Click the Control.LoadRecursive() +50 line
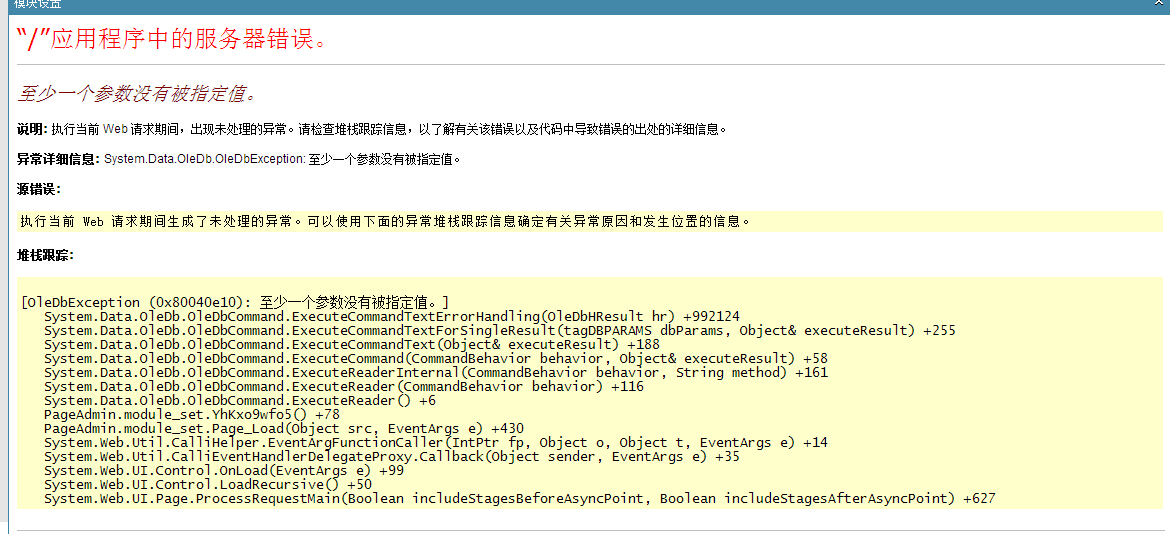Image resolution: width=1170 pixels, height=534 pixels. (207, 484)
